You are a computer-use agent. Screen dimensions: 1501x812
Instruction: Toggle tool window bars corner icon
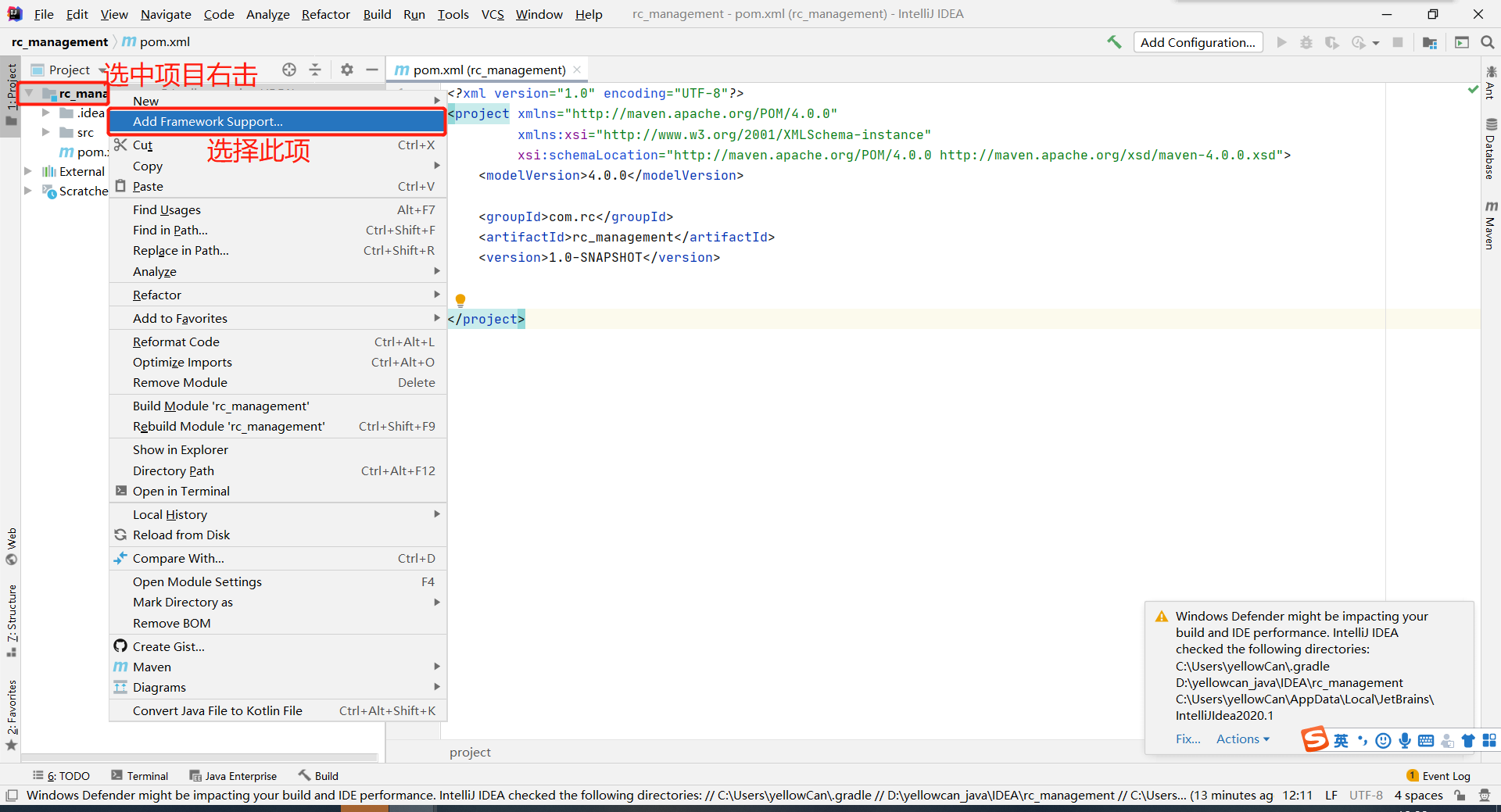11,796
